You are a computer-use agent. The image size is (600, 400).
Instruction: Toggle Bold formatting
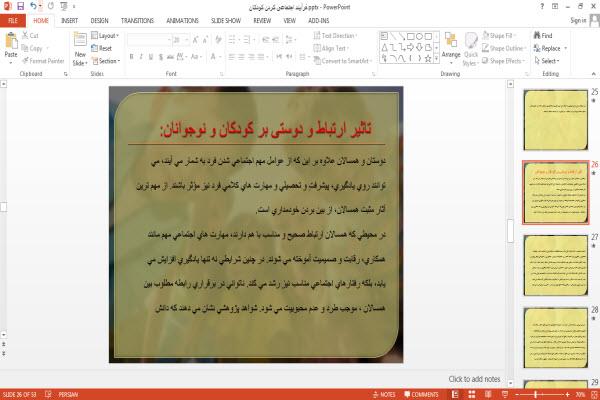point(131,57)
